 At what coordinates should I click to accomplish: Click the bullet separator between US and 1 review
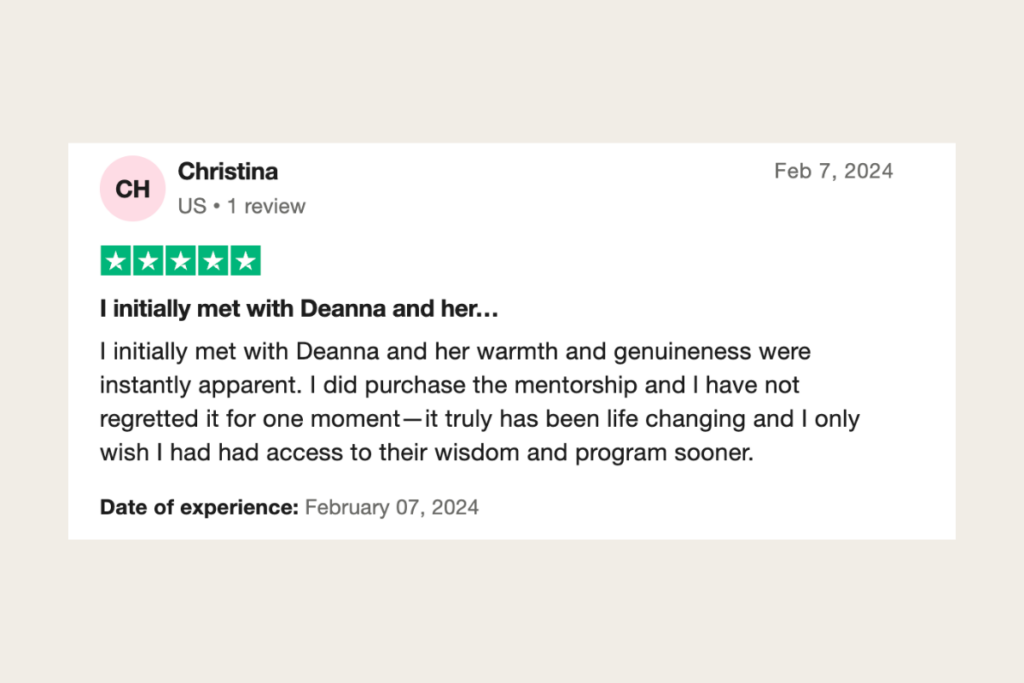pos(217,207)
